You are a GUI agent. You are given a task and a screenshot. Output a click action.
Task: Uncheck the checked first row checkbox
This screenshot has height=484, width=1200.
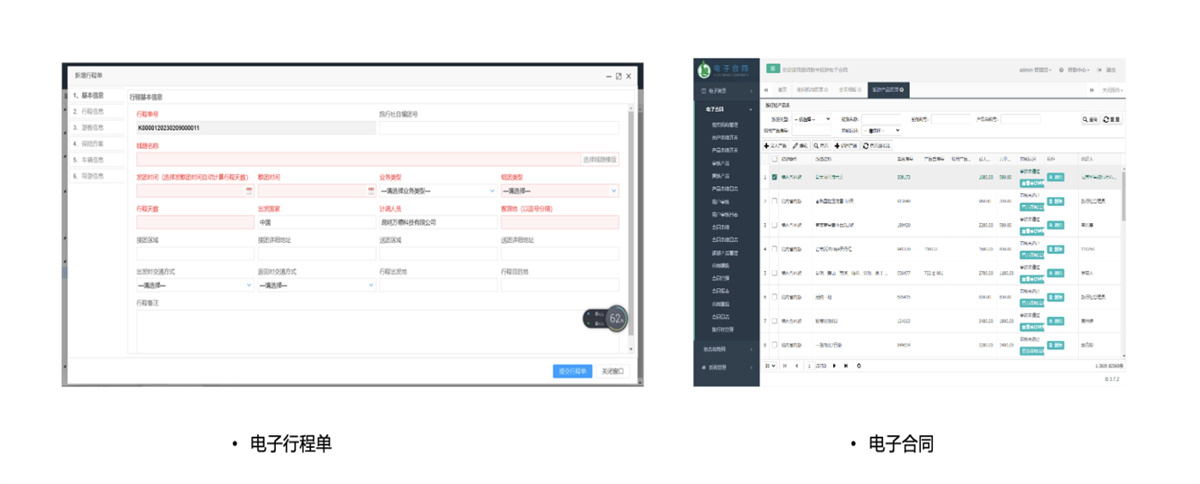click(x=774, y=177)
